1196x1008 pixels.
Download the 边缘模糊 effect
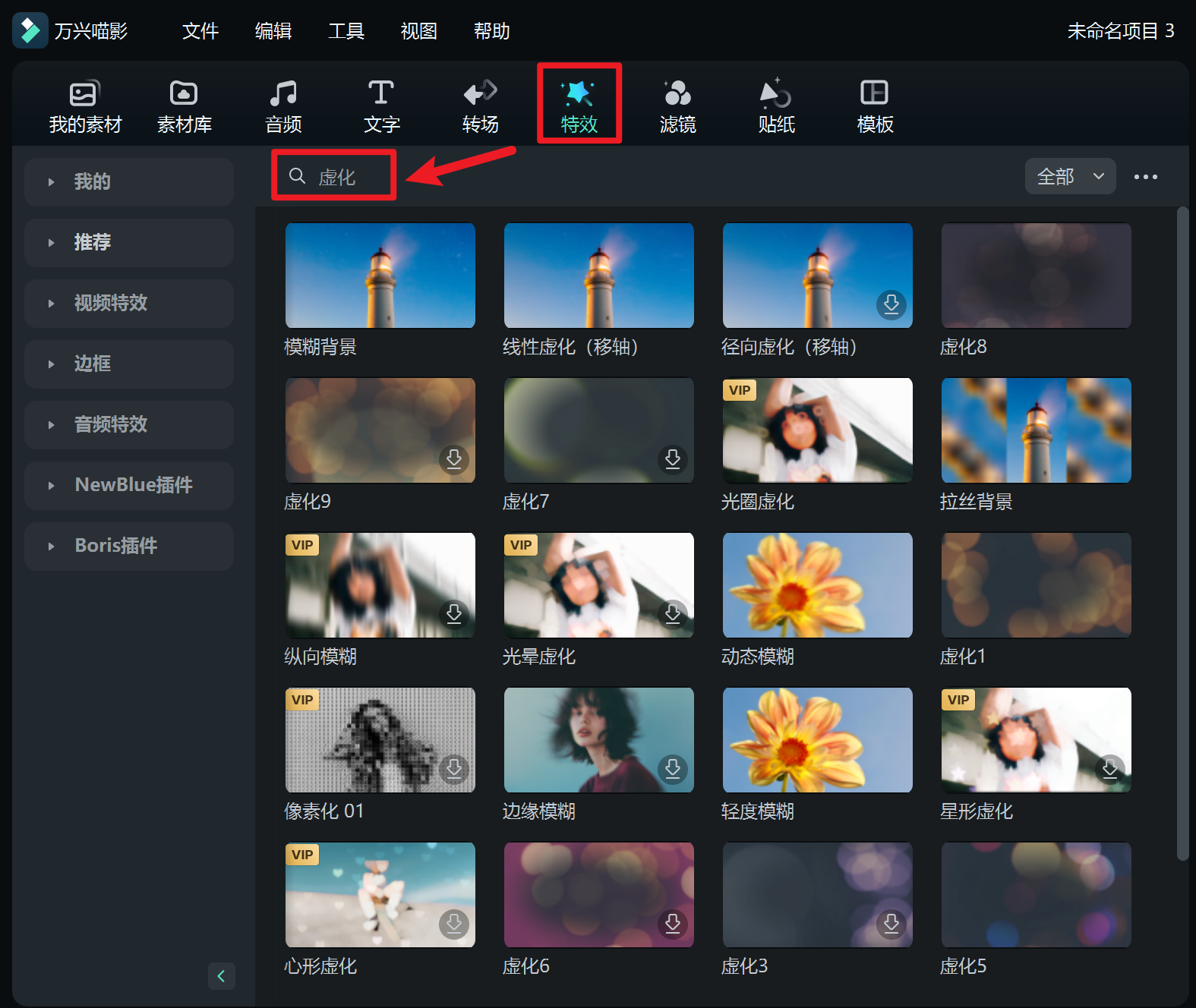(x=672, y=769)
